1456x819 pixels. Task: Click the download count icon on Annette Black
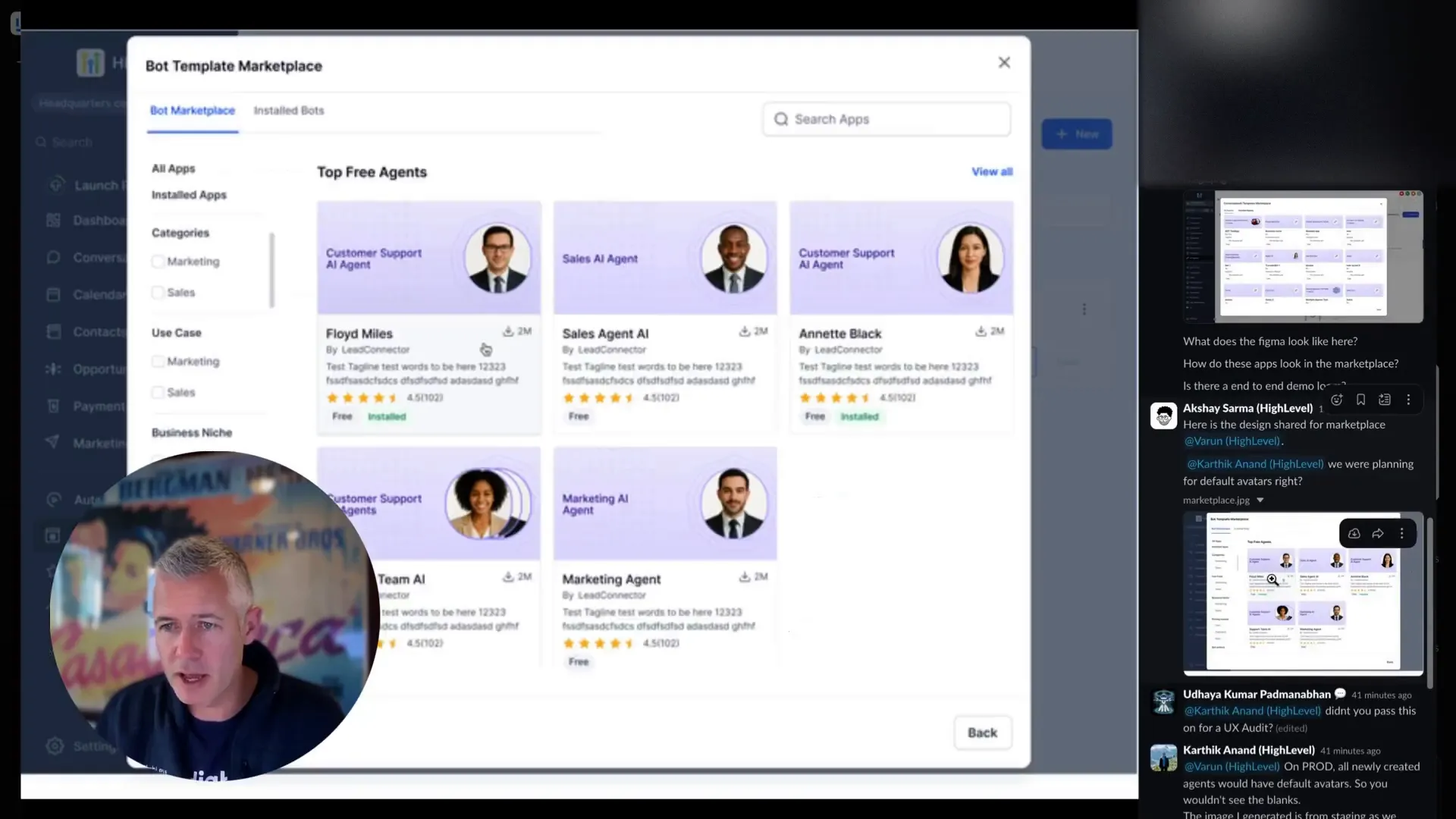click(x=981, y=331)
